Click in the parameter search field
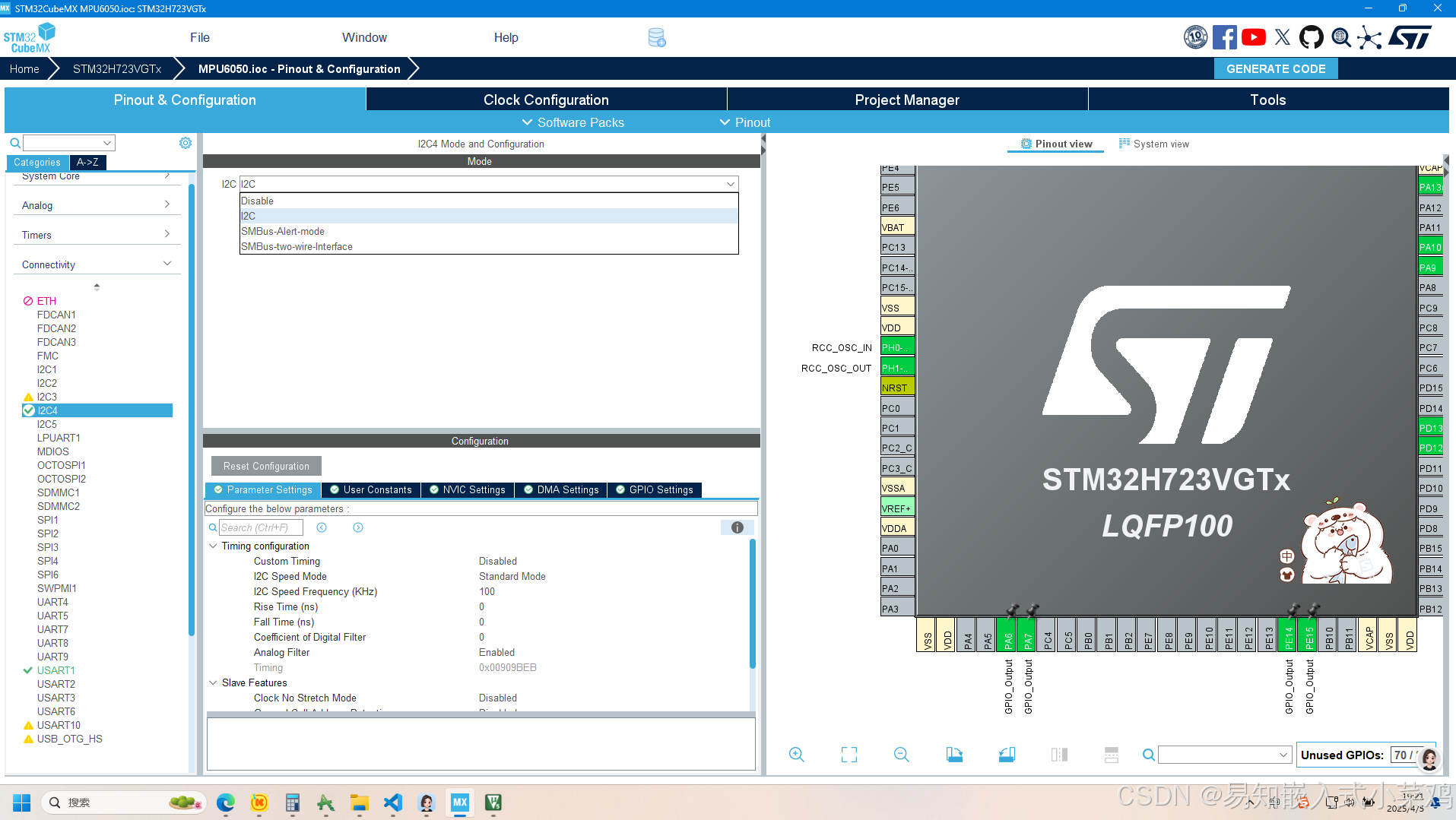This screenshot has width=1456, height=820. coord(261,527)
